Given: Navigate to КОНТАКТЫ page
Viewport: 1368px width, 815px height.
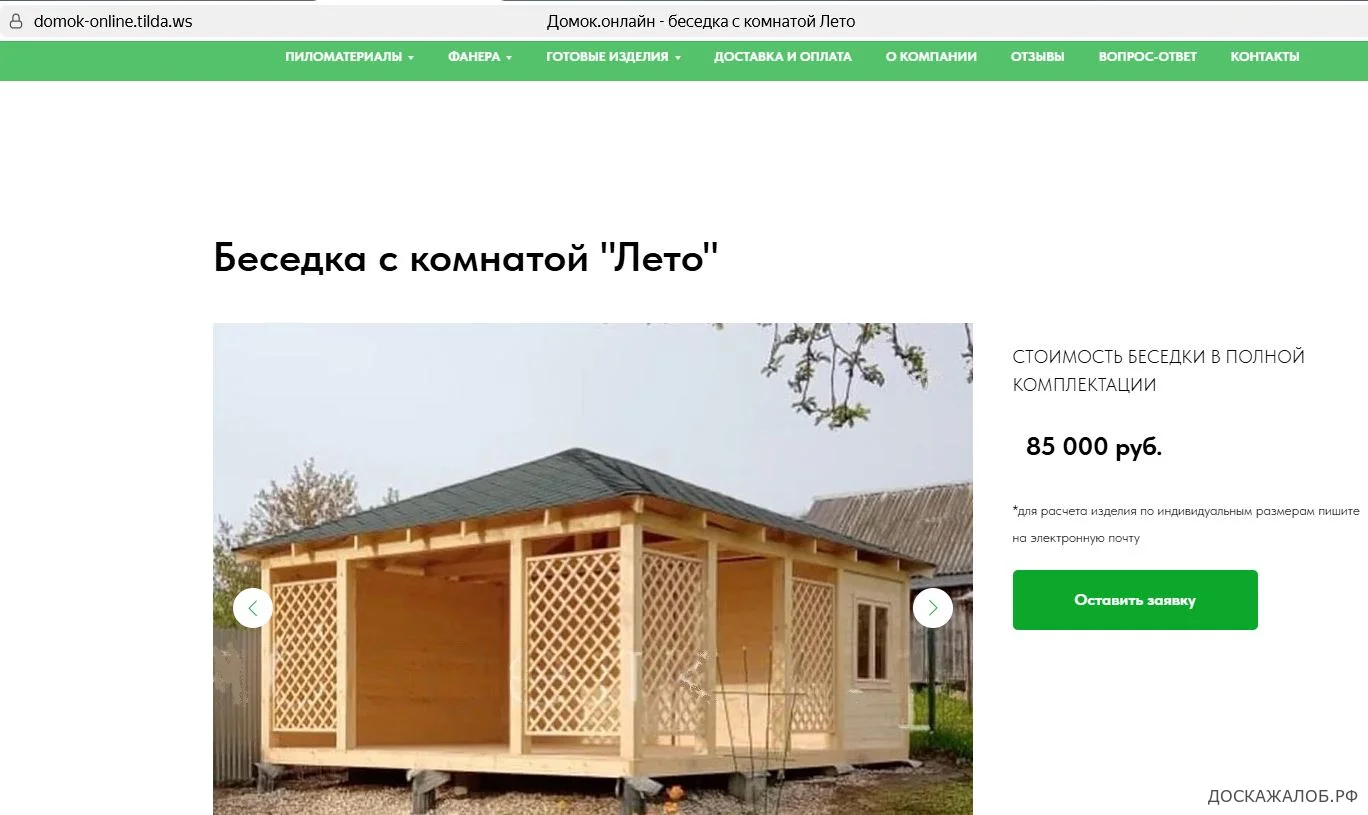Looking at the screenshot, I should pos(1265,57).
